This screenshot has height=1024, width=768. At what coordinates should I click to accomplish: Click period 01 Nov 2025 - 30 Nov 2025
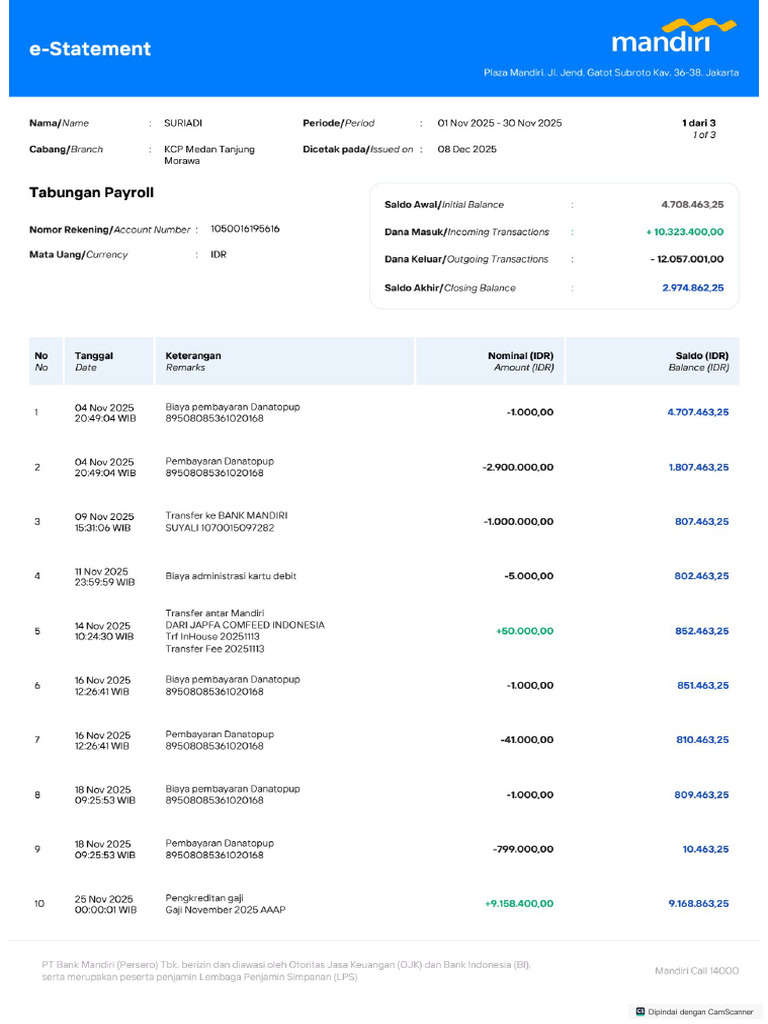pyautogui.click(x=500, y=123)
